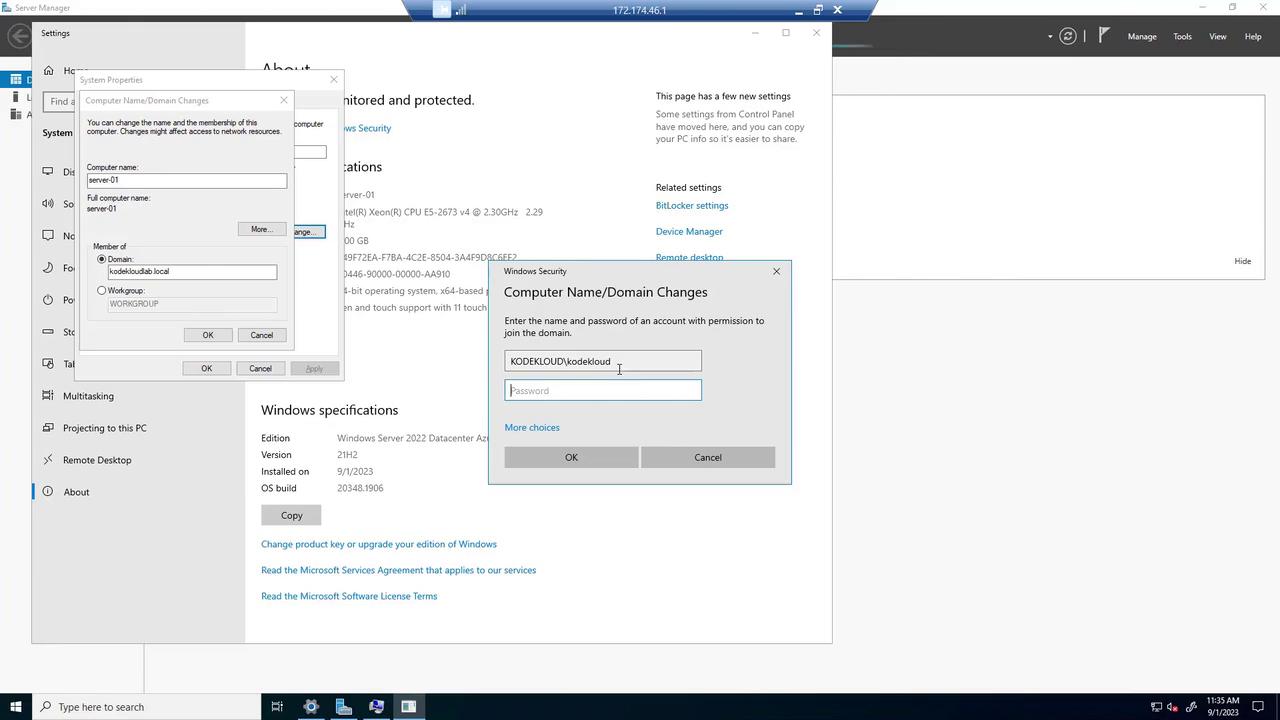
Task: Click the Home icon in Settings sidebar
Action: 48,70
